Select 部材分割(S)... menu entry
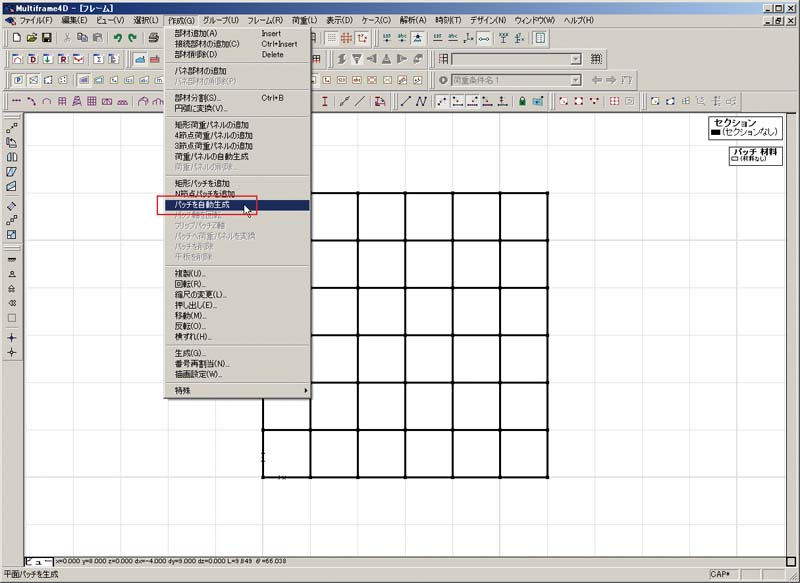Viewport: 800px width, 583px height. (237, 98)
